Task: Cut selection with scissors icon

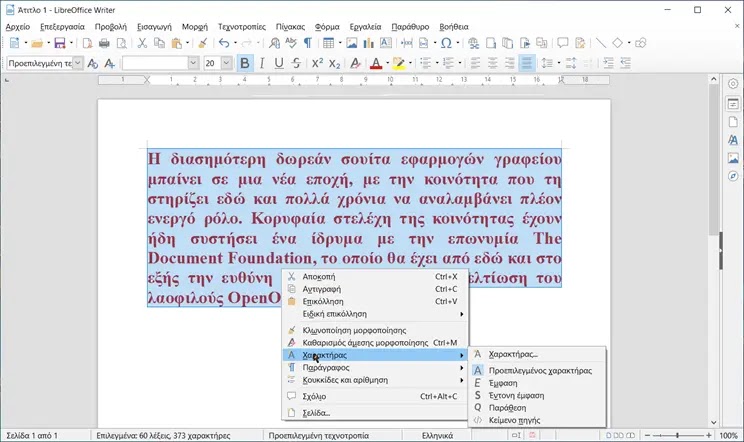Action: (x=142, y=43)
